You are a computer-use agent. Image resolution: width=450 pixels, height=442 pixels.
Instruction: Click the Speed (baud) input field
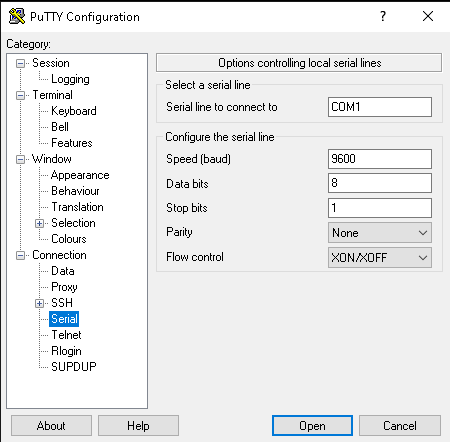(x=380, y=159)
